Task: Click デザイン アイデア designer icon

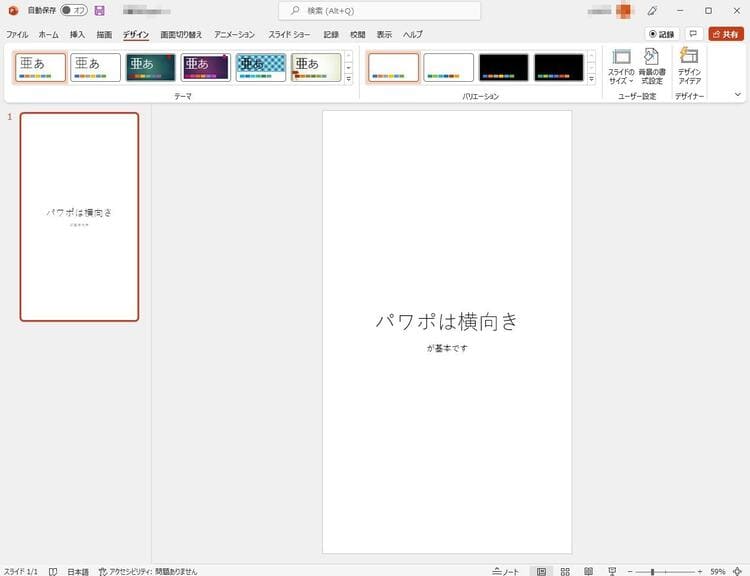Action: point(689,66)
